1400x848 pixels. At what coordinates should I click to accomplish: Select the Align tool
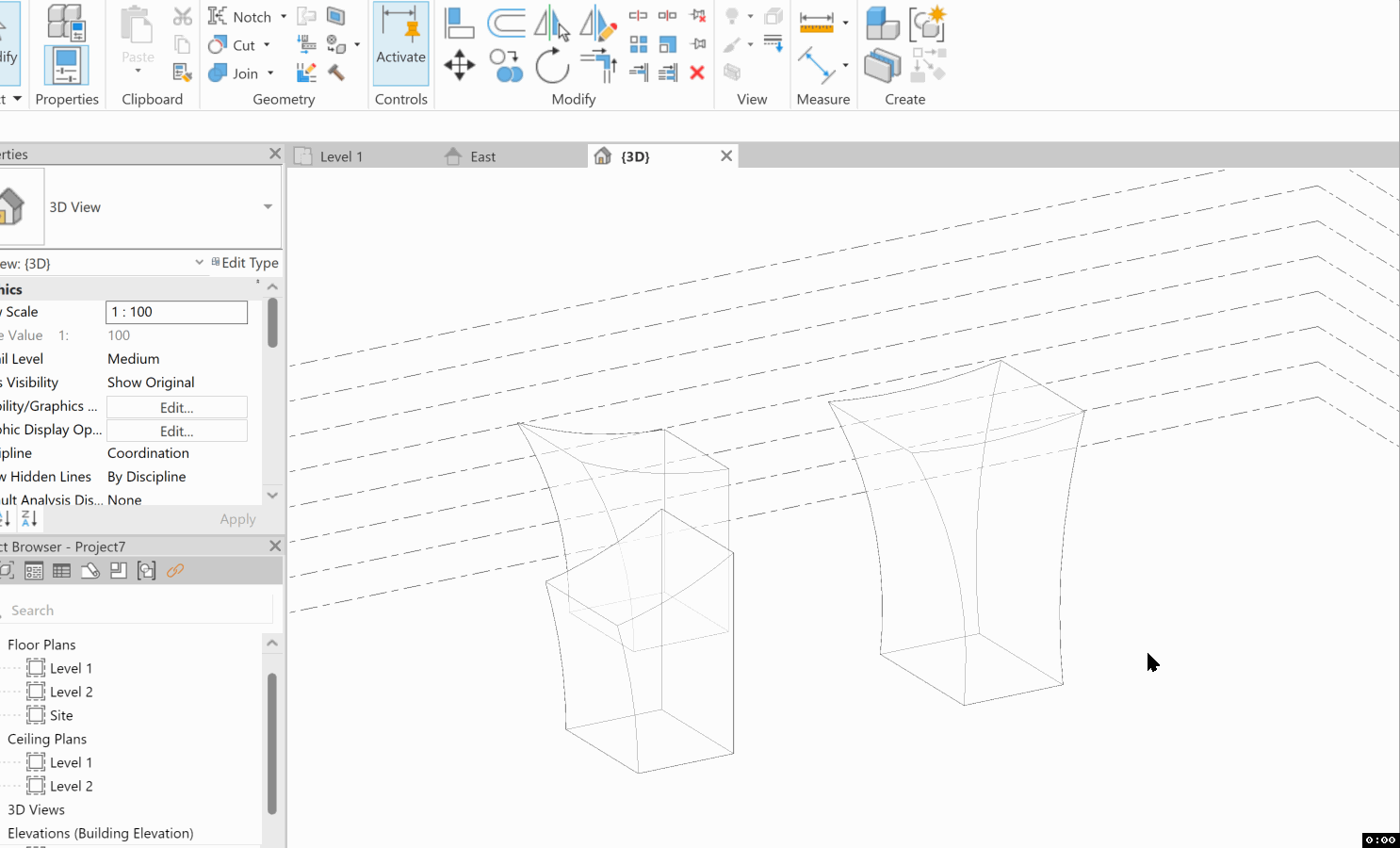coord(459,23)
